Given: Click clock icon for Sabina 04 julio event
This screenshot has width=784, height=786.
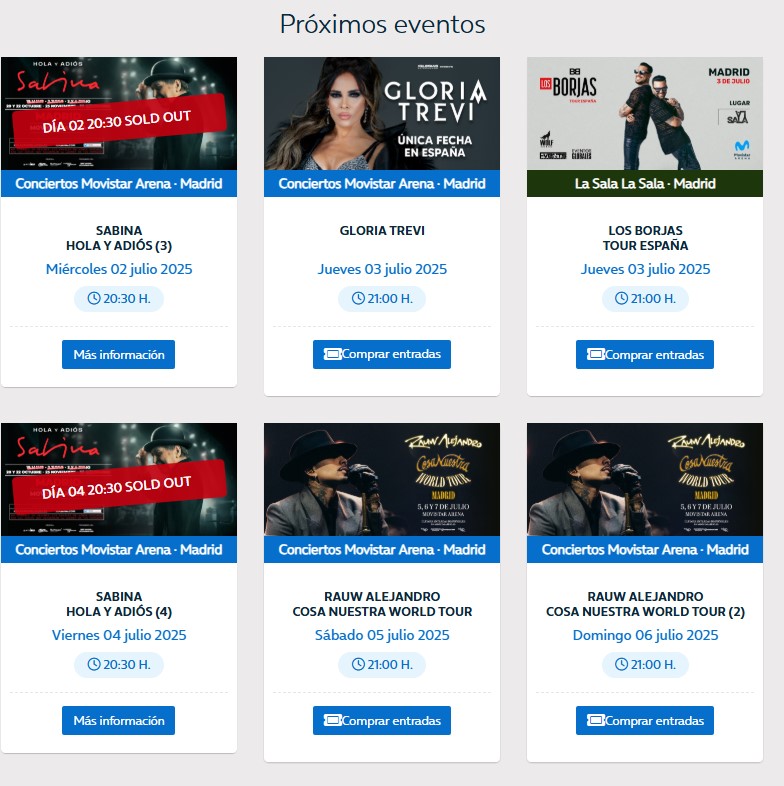Looking at the screenshot, I should 94,664.
